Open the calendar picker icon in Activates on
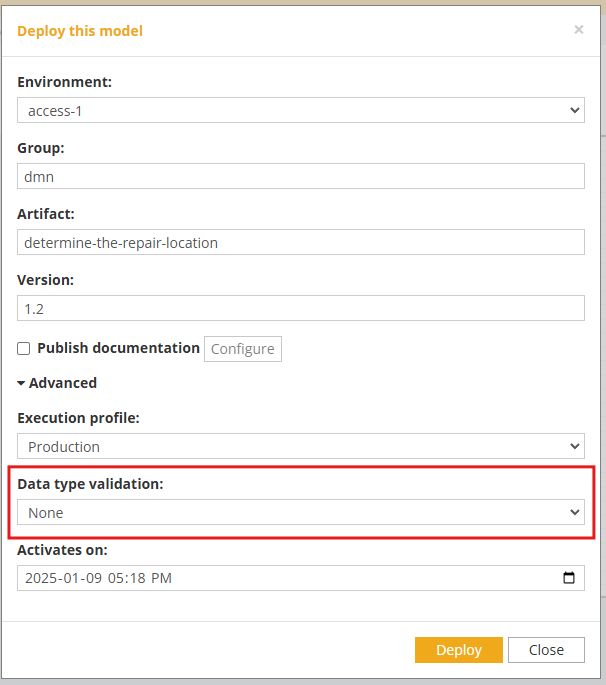 point(568,578)
